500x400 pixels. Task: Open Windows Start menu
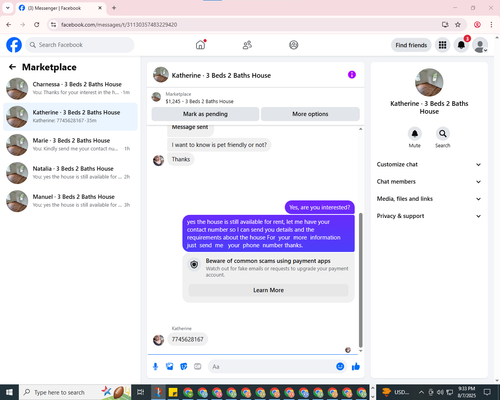click(x=9, y=392)
